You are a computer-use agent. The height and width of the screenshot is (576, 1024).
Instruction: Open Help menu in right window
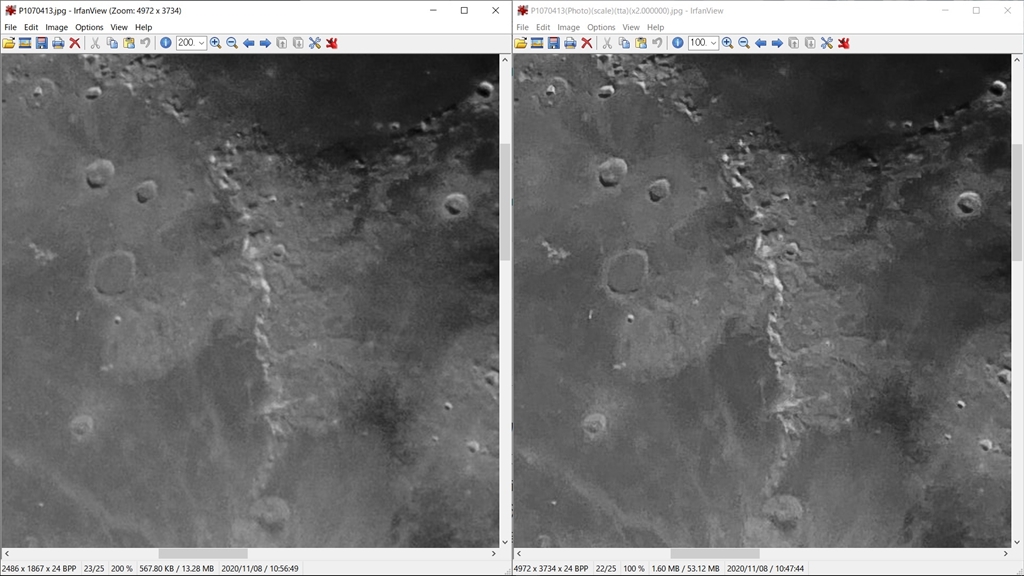pyautogui.click(x=656, y=27)
